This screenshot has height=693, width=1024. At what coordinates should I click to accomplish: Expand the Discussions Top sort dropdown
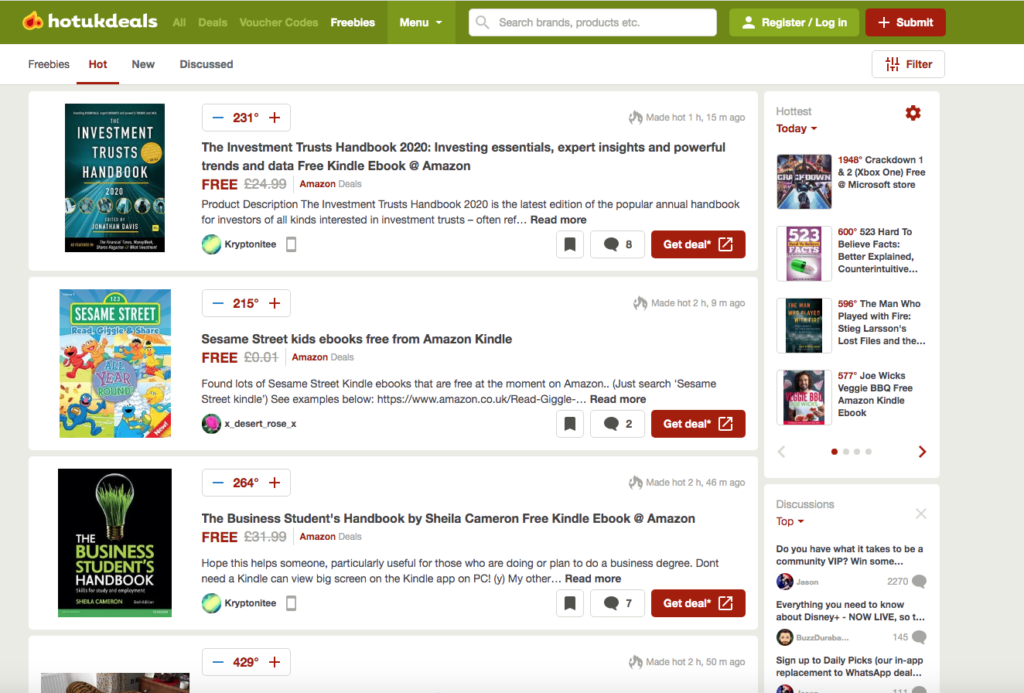[x=790, y=521]
